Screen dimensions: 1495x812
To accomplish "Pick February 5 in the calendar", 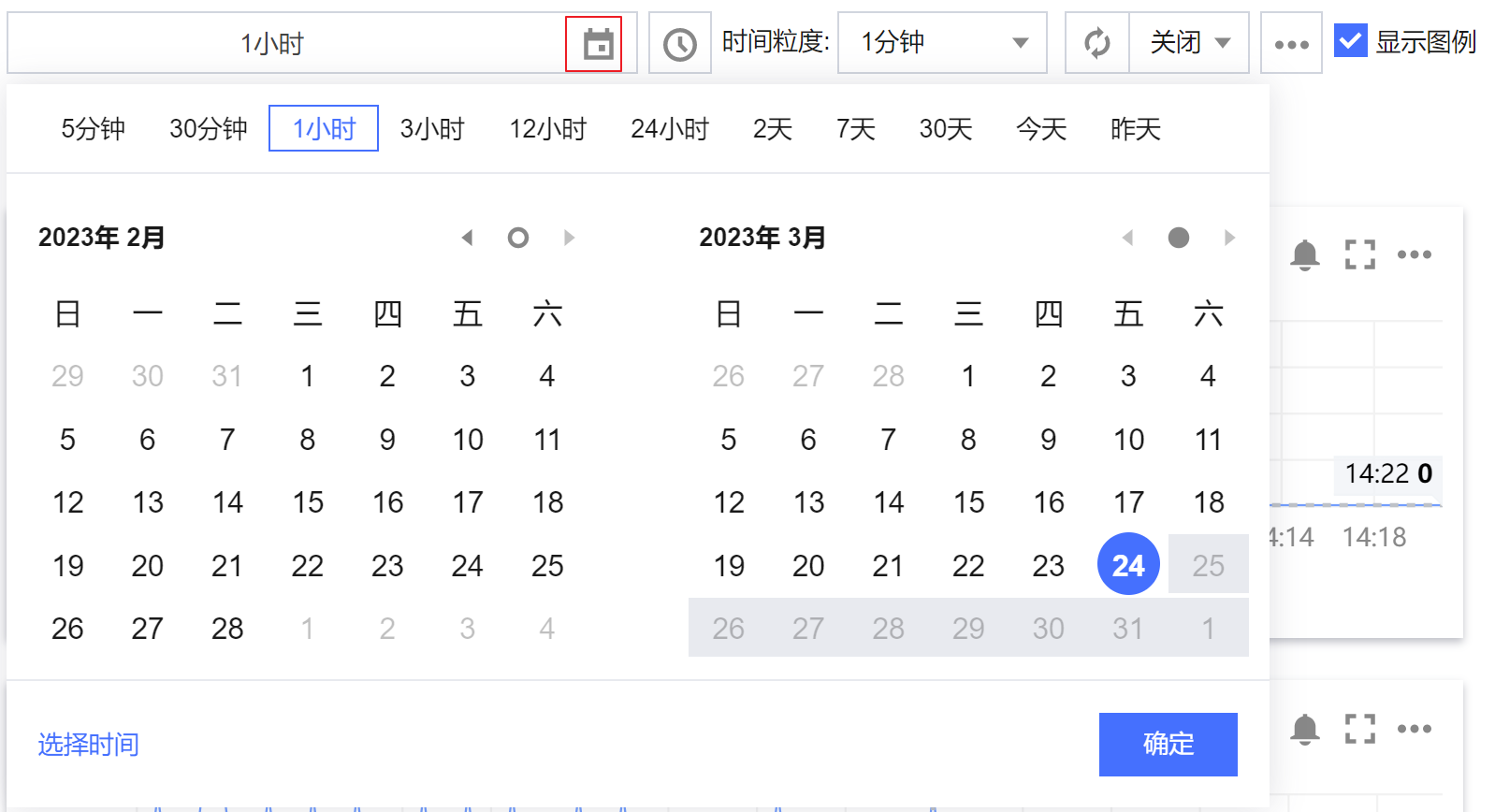I will (x=67, y=440).
